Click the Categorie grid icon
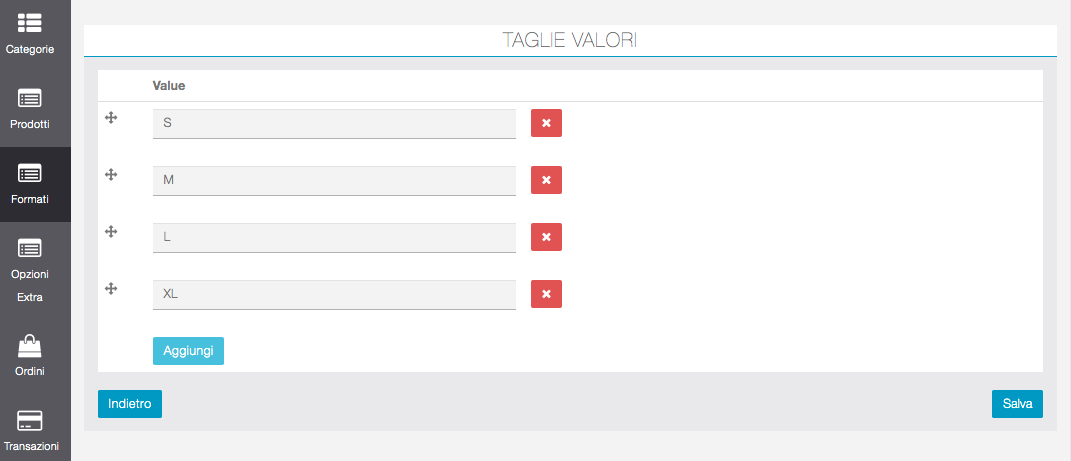1071x461 pixels. pyautogui.click(x=30, y=22)
